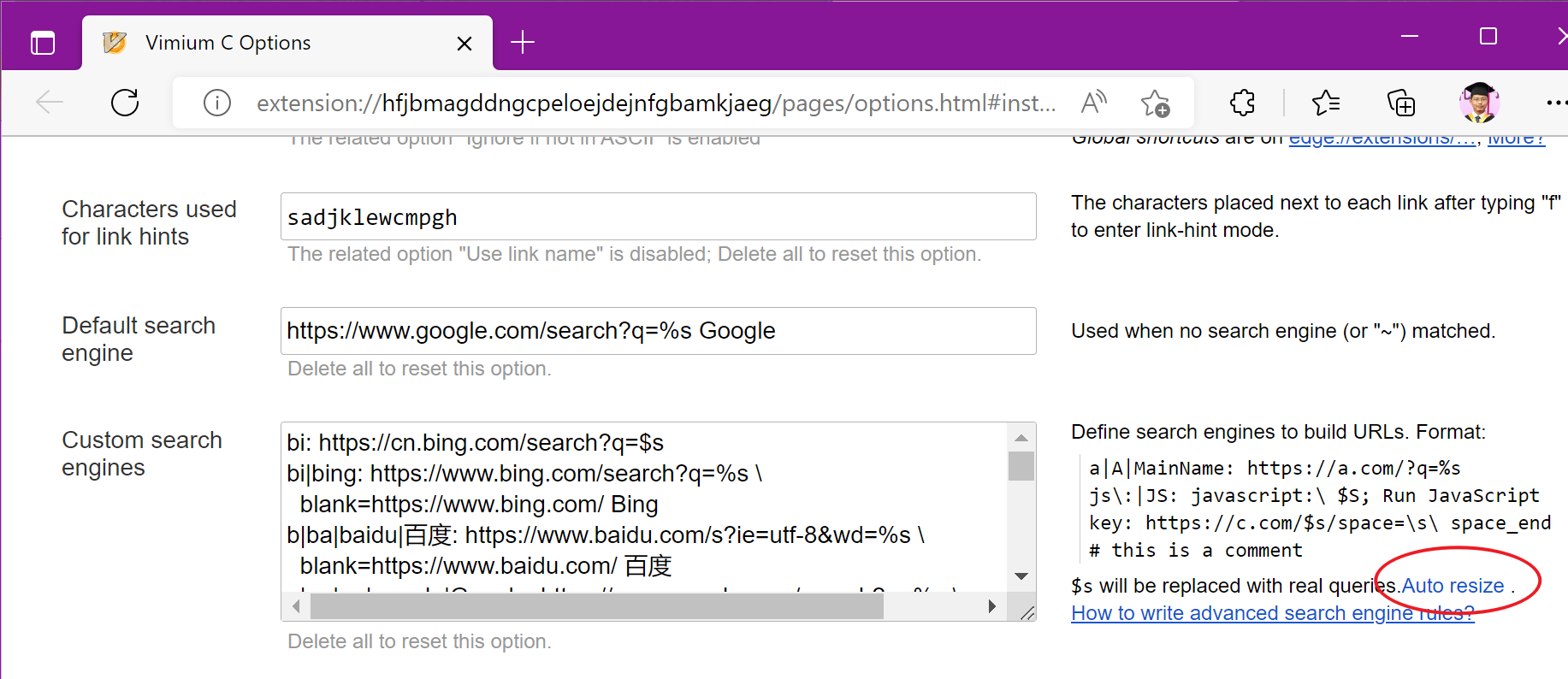
Task: Click the link hints characters input field
Action: pos(658,216)
